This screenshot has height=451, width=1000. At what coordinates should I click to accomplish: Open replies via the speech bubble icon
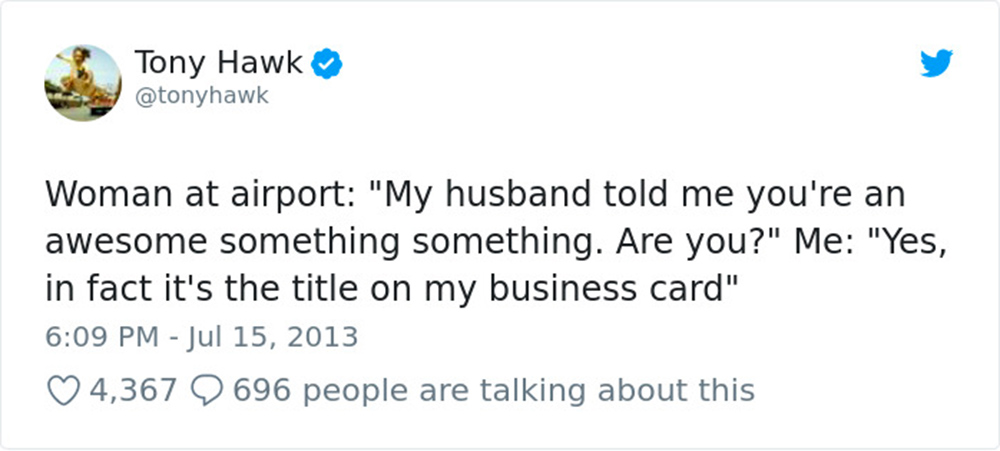206,390
